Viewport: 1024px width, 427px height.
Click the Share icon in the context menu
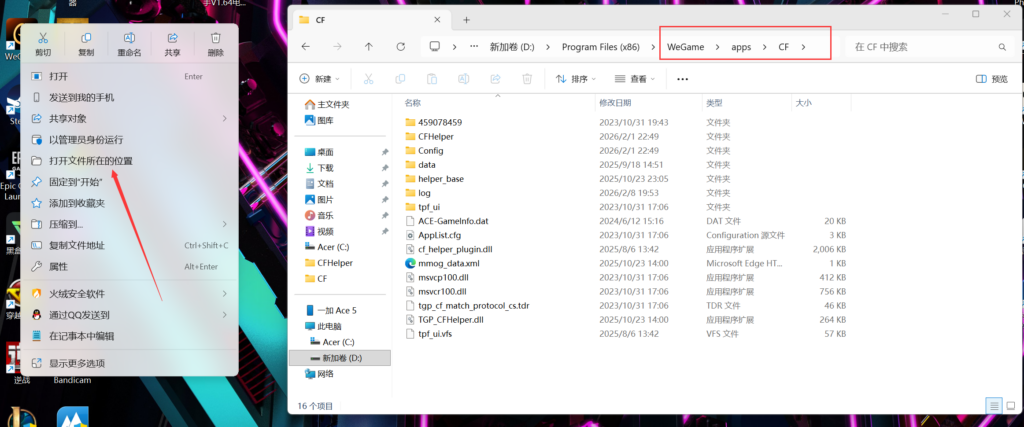pos(172,39)
